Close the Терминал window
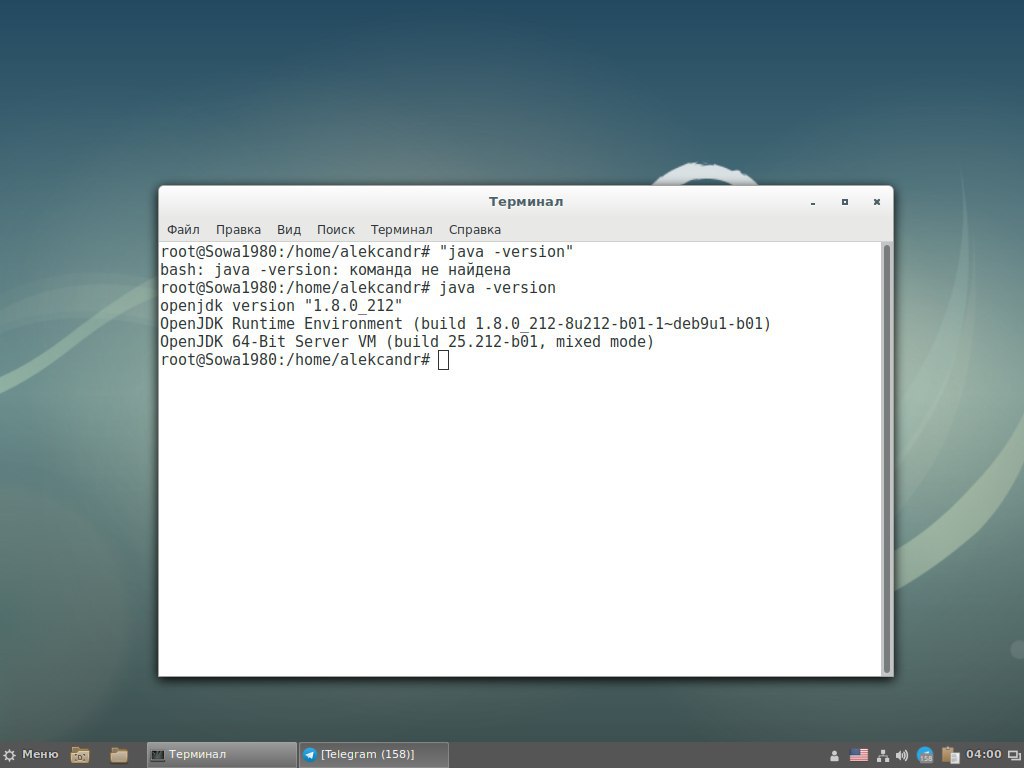Image resolution: width=1024 pixels, height=768 pixels. [877, 202]
